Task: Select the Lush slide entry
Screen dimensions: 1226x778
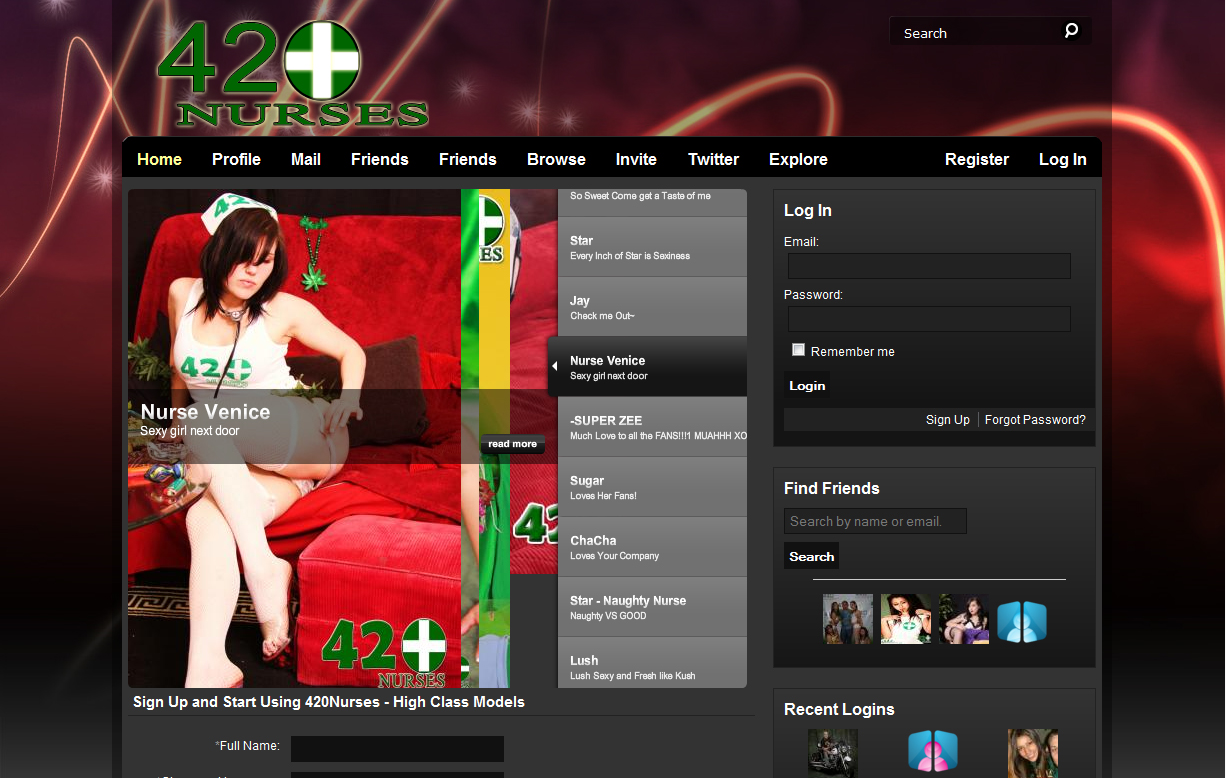Action: (652, 663)
